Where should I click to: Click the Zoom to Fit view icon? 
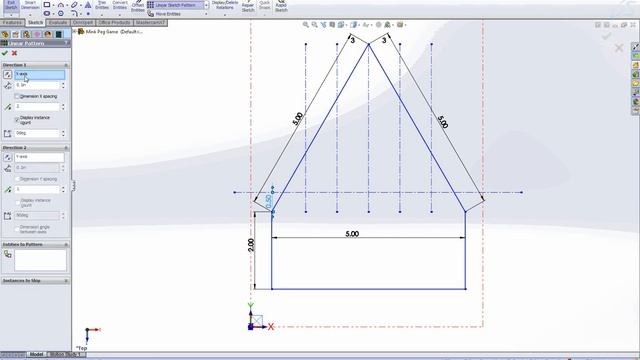tap(305, 25)
